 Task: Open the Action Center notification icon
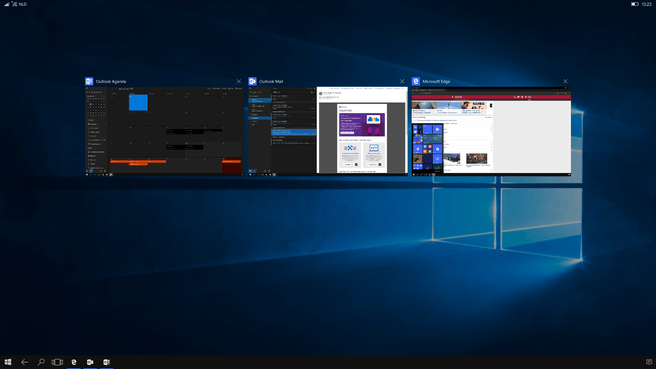point(648,362)
